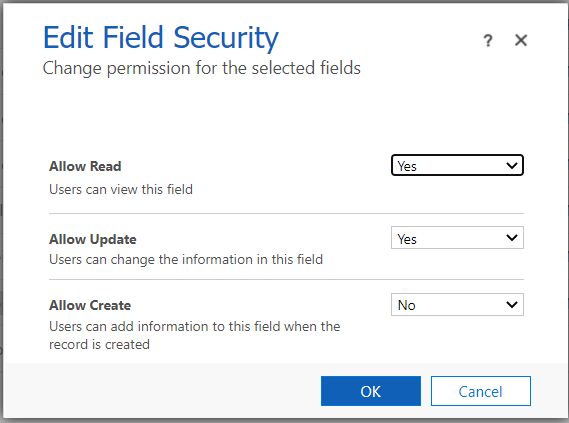The height and width of the screenshot is (423, 569).
Task: Expand the Allow Create chevron arrow
Action: tap(512, 304)
